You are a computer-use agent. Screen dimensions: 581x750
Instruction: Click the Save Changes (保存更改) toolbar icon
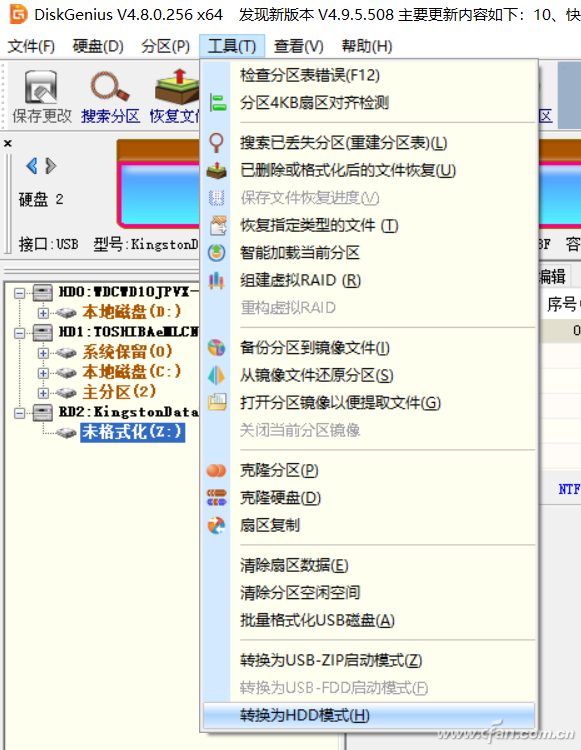click(x=41, y=87)
